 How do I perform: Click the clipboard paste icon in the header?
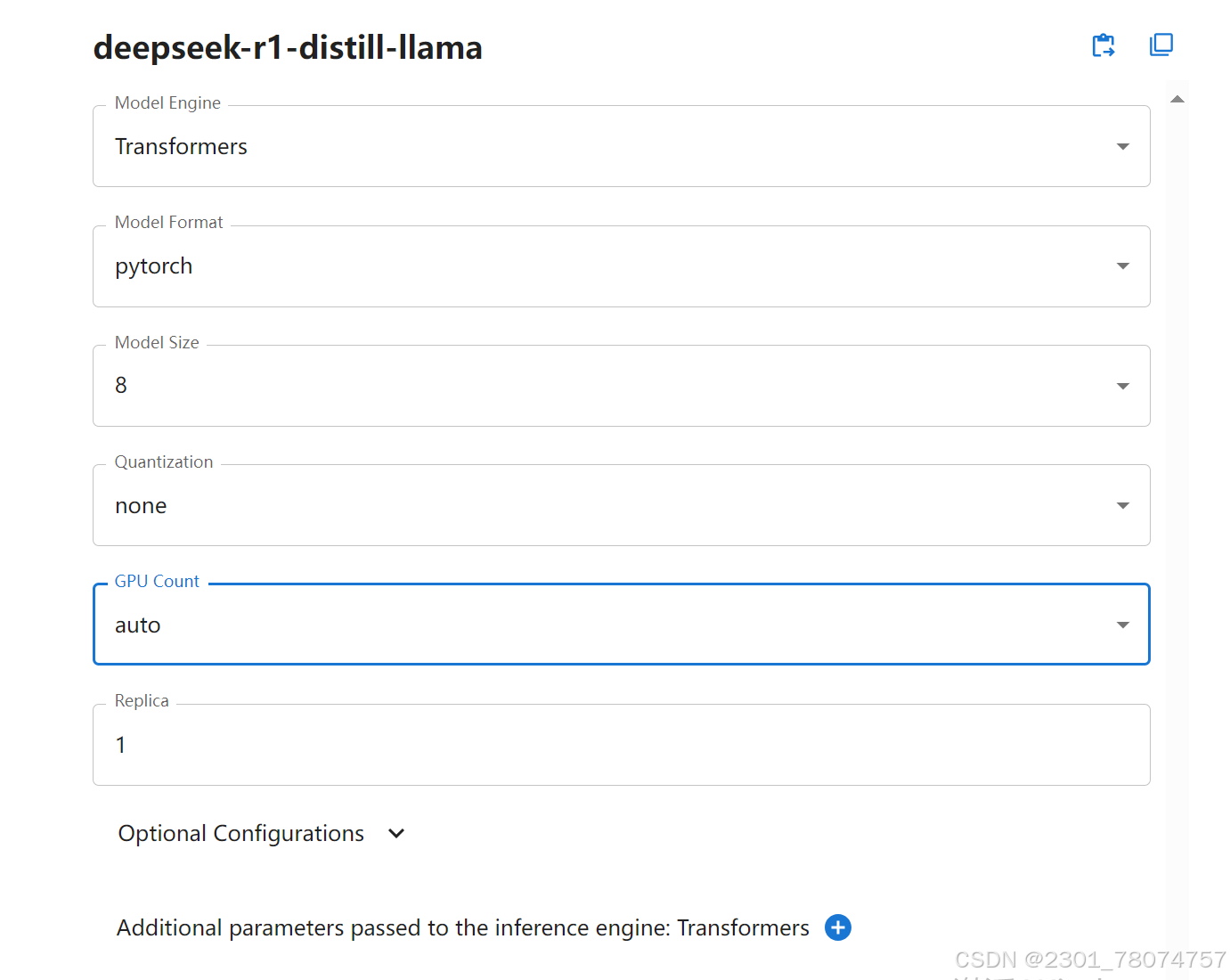[x=1104, y=45]
